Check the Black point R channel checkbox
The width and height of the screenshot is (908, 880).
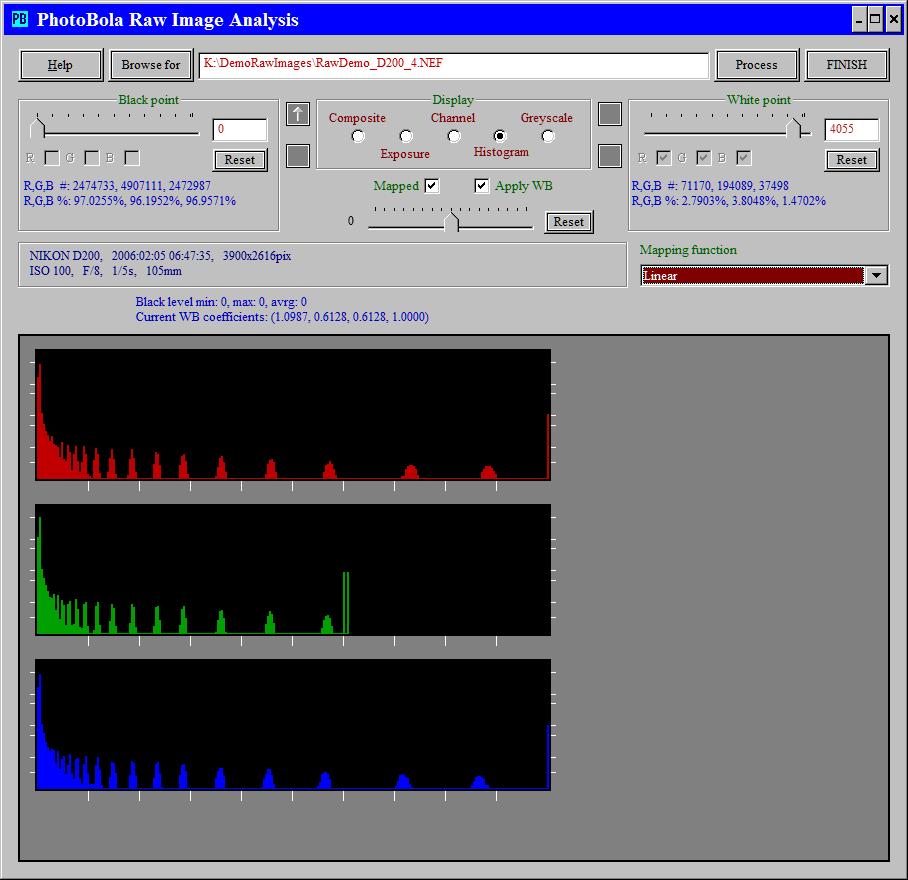(52, 158)
